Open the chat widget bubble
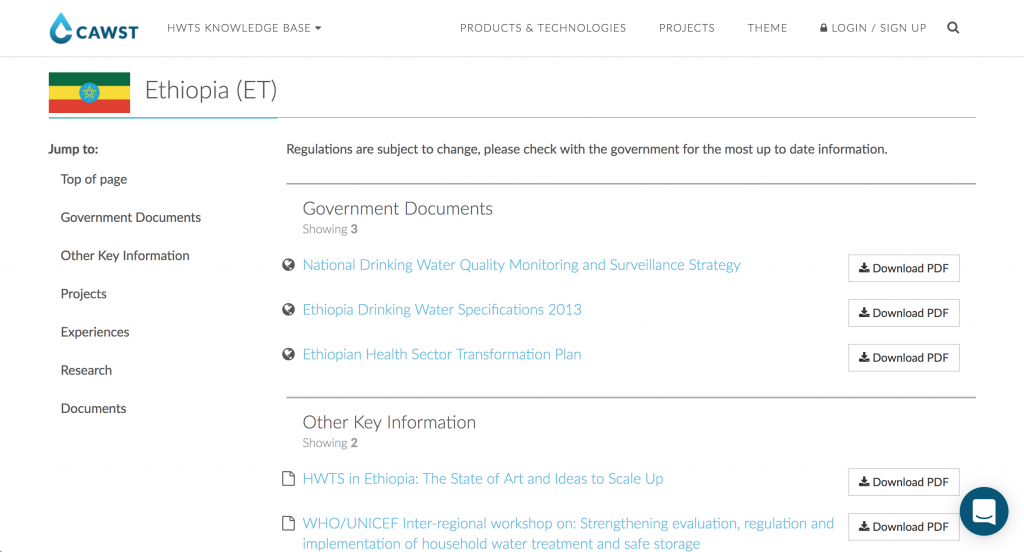Image resolution: width=1024 pixels, height=552 pixels. click(x=984, y=511)
